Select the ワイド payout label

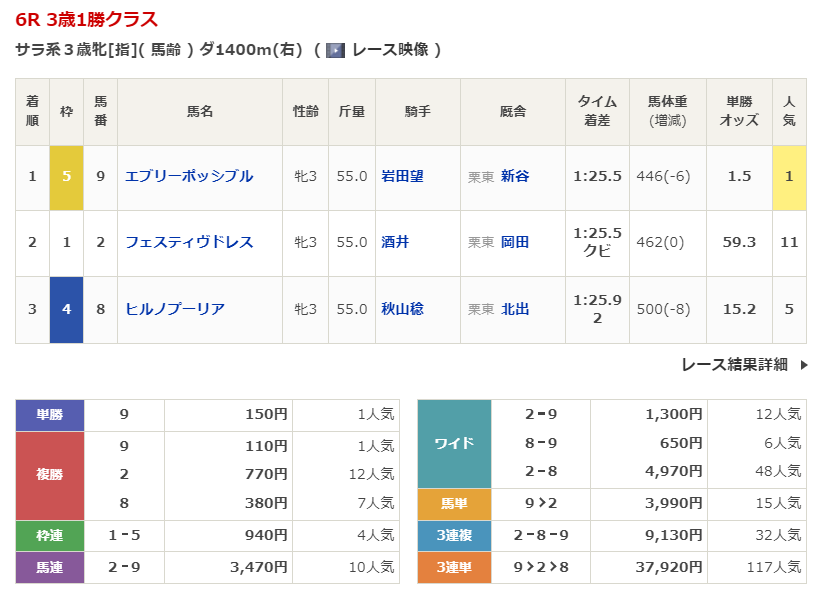pyautogui.click(x=454, y=443)
